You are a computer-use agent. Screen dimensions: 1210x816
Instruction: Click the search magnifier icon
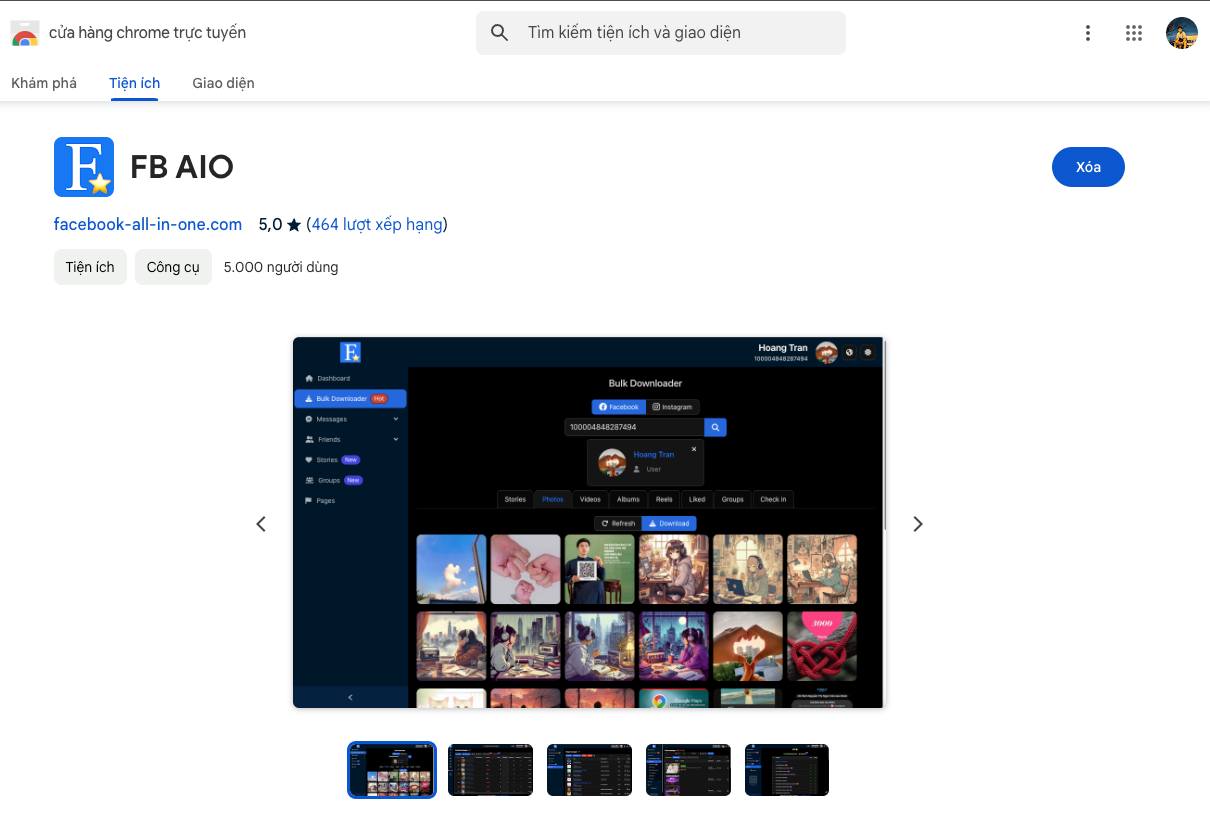pos(500,33)
